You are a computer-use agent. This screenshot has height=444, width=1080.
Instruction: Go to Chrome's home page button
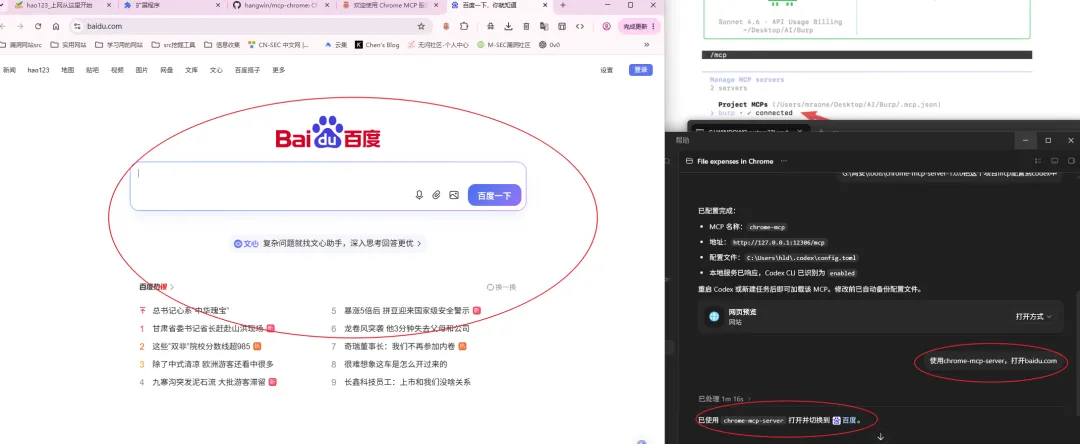click(x=56, y=26)
